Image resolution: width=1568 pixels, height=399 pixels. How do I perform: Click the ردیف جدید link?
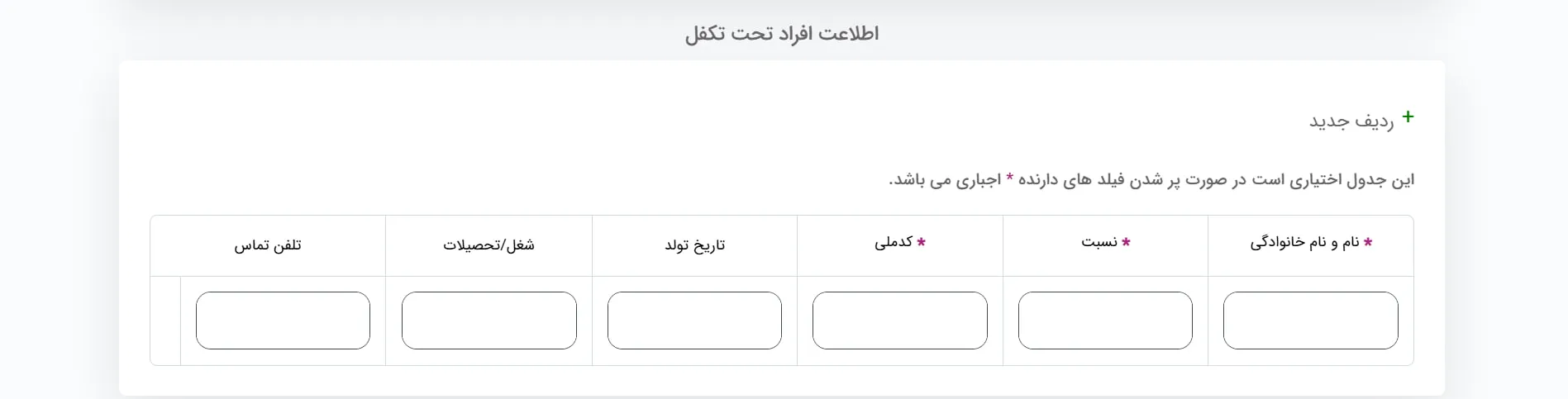tap(1351, 121)
